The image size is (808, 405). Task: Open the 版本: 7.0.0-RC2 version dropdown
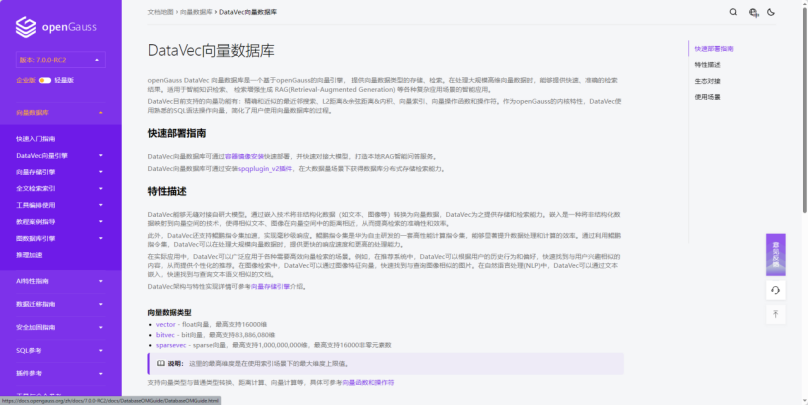tap(61, 60)
